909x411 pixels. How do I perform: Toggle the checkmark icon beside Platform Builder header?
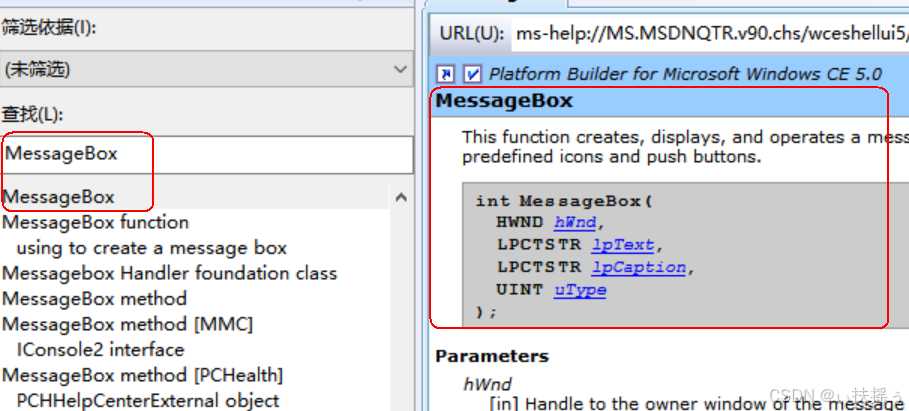click(473, 74)
